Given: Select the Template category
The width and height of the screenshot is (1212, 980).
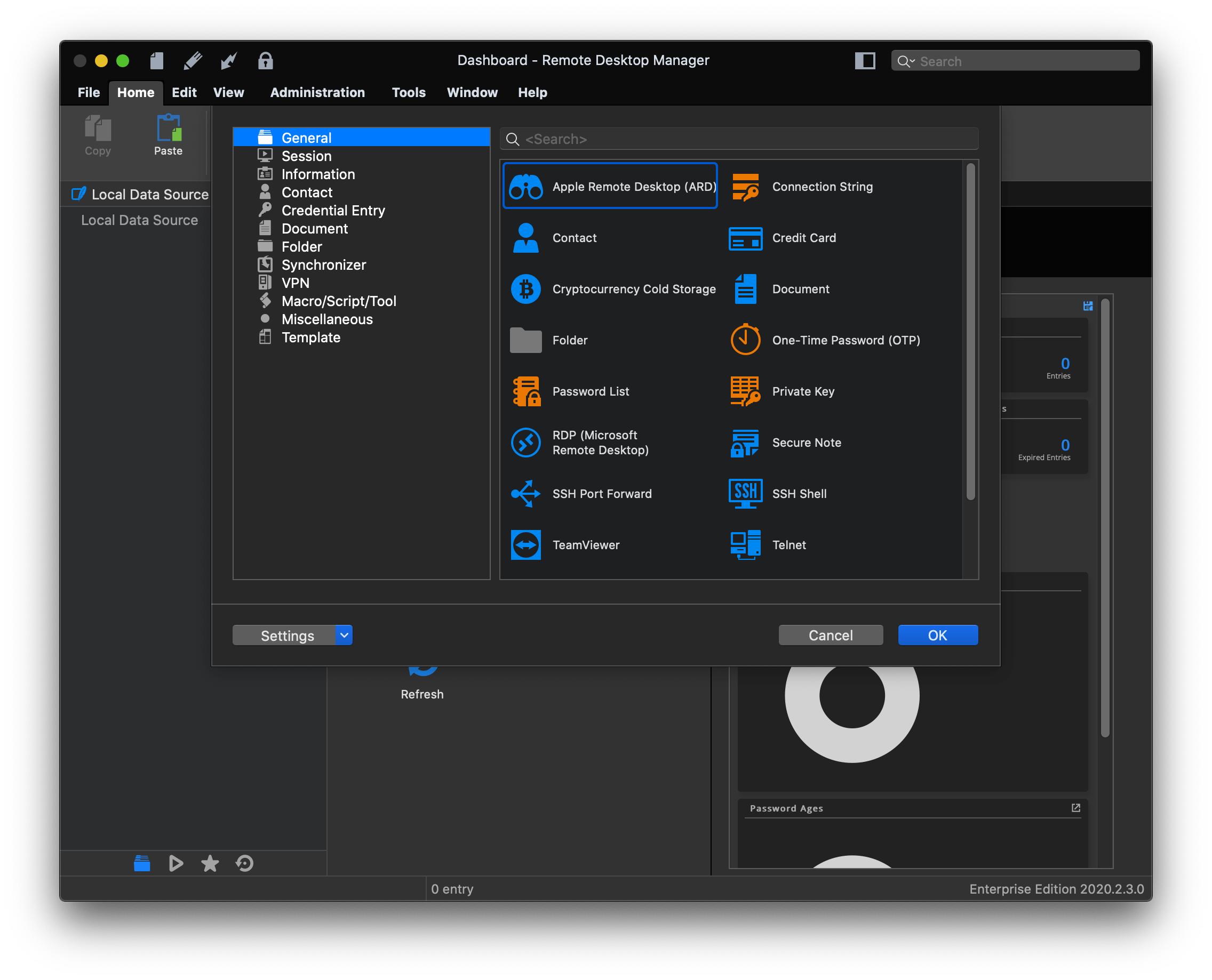Looking at the screenshot, I should click(x=362, y=337).
